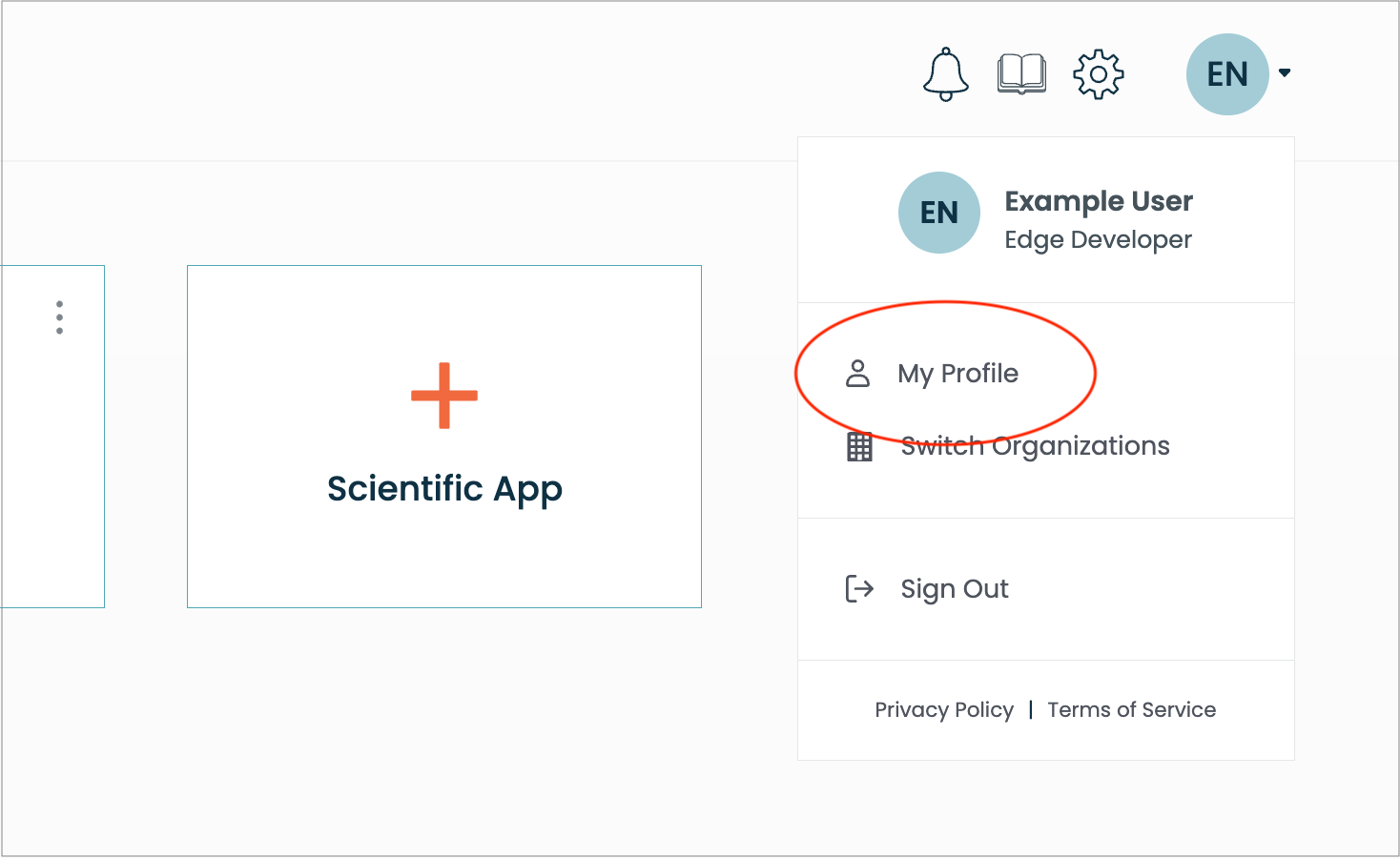Open the Privacy Policy link
The image size is (1400, 858).
pyautogui.click(x=944, y=710)
